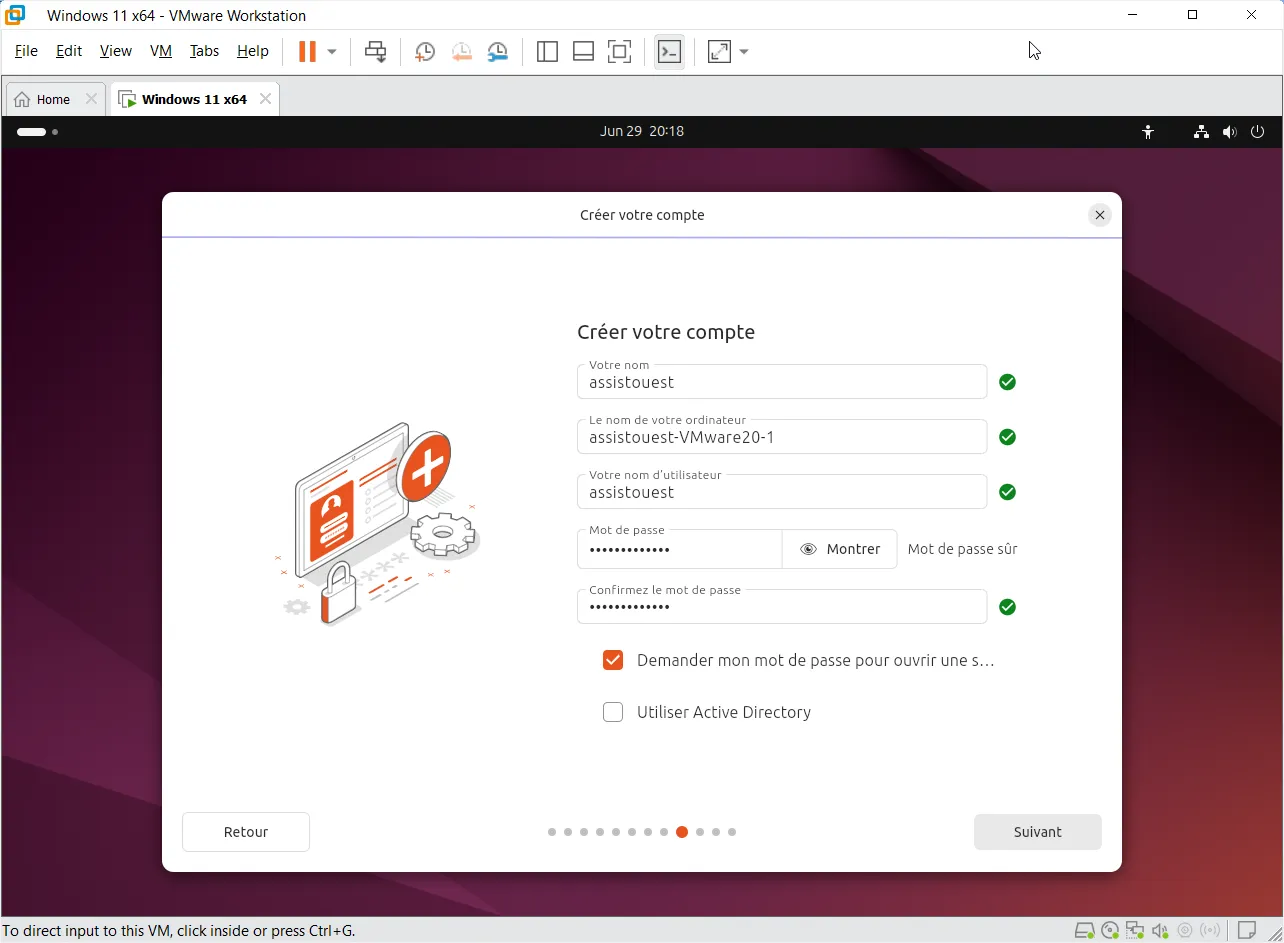This screenshot has height=943, width=1284.
Task: Click the Créer votre compte heading
Action: pos(666,332)
